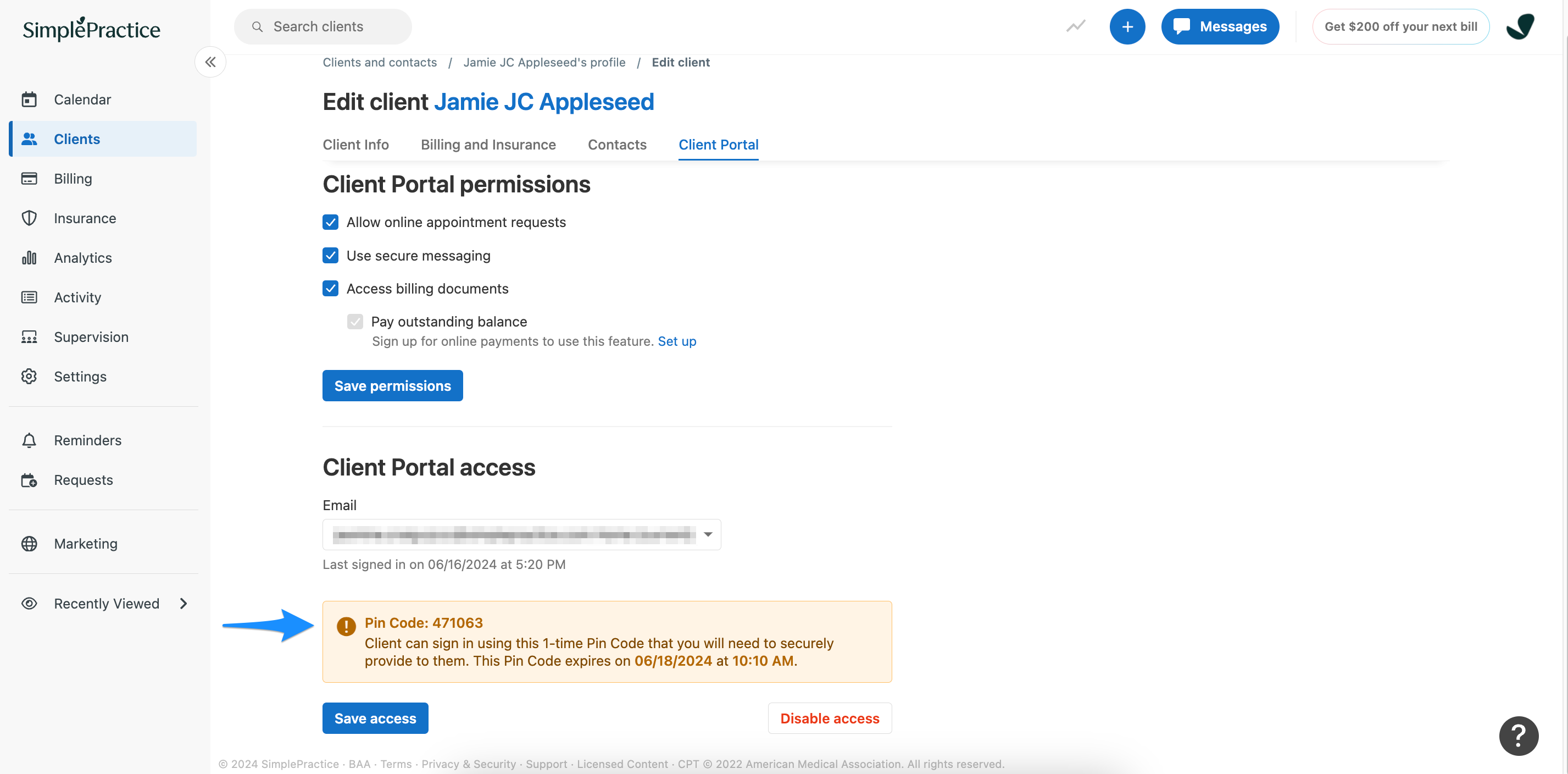Screen dimensions: 1568x774
Task: Open Billing from the sidebar
Action: [103, 179]
